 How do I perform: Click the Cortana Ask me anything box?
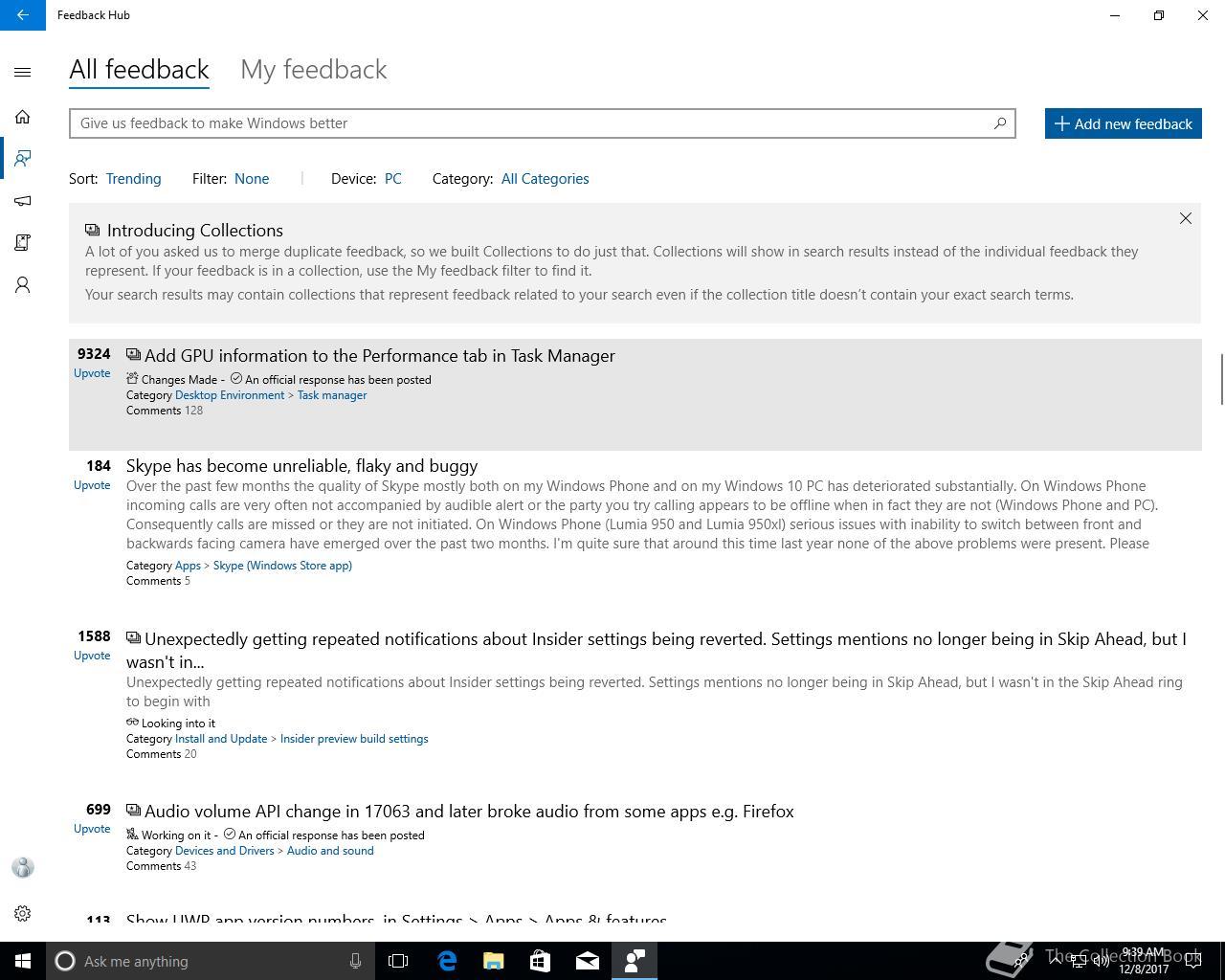pyautogui.click(x=209, y=961)
